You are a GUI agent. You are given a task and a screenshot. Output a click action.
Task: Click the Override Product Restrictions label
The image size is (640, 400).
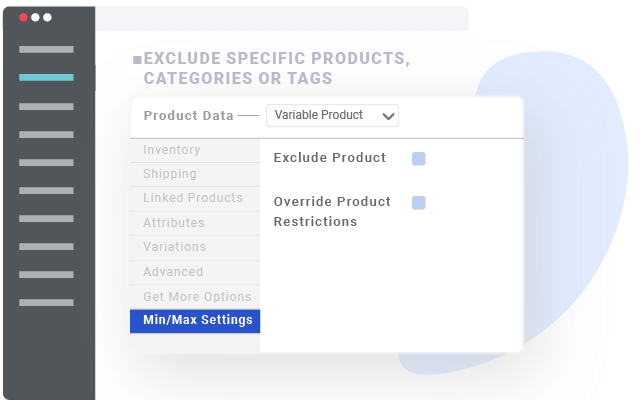(x=331, y=211)
